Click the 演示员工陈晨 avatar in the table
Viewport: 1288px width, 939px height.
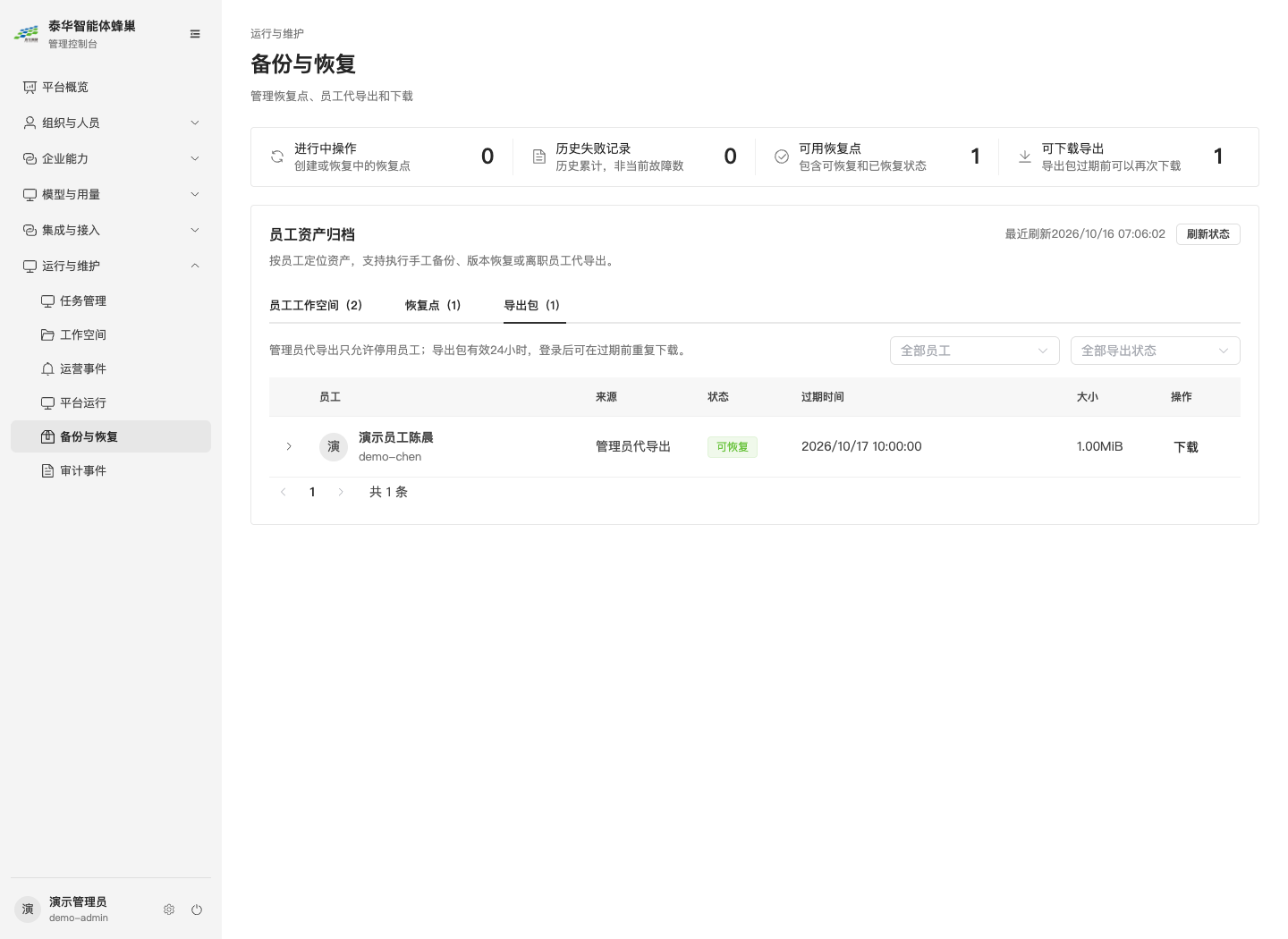click(x=334, y=446)
